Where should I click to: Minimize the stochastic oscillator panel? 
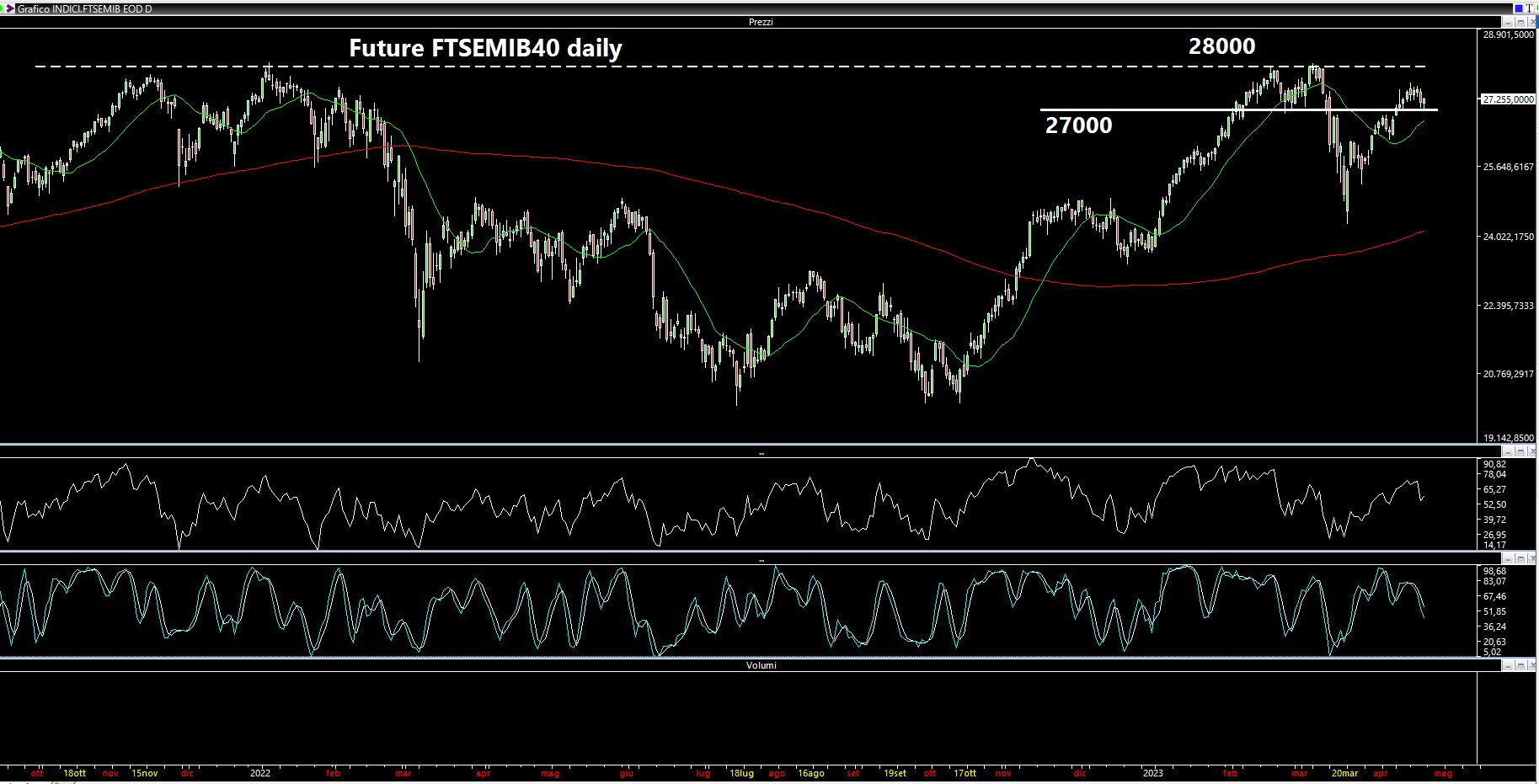coord(1509,558)
